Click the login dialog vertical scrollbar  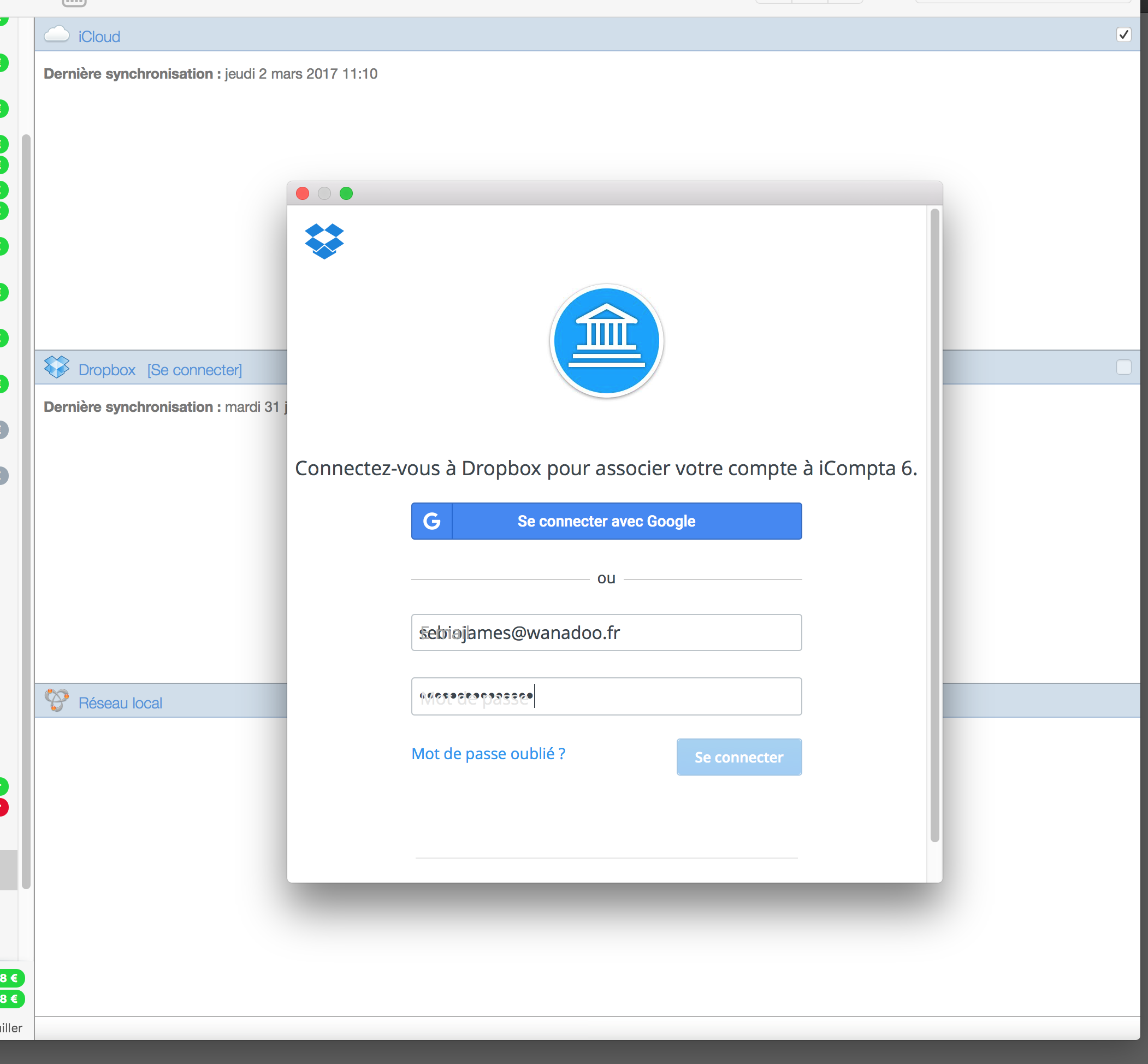pos(934,525)
